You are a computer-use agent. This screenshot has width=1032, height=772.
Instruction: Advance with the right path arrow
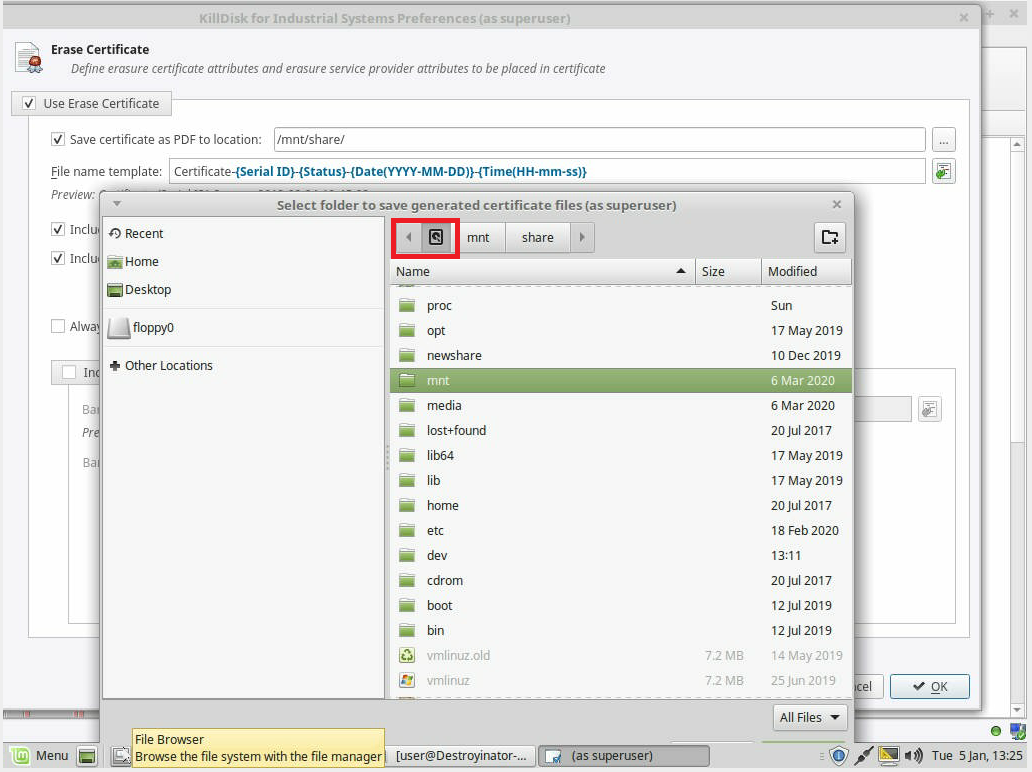(x=582, y=237)
